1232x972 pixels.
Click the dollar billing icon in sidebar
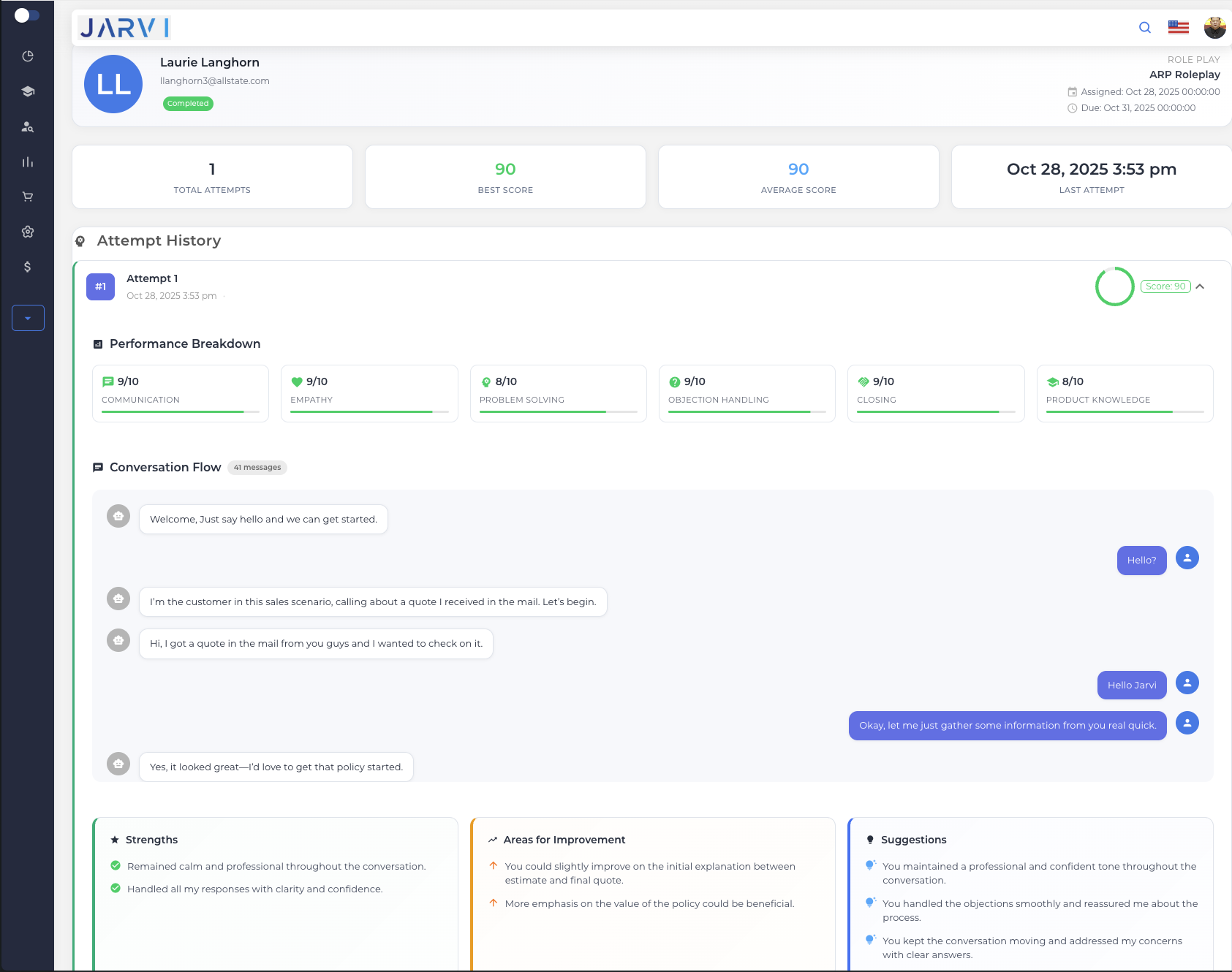[x=28, y=267]
